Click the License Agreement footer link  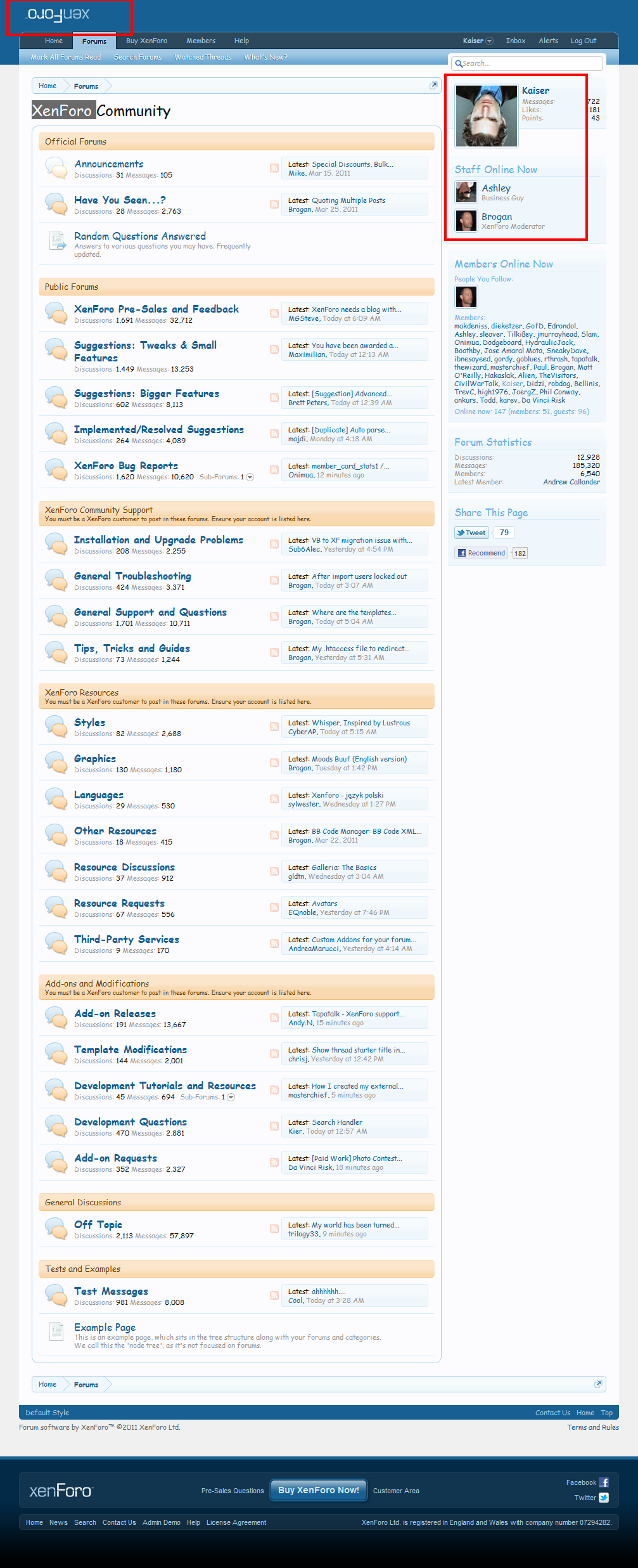pos(236,1522)
